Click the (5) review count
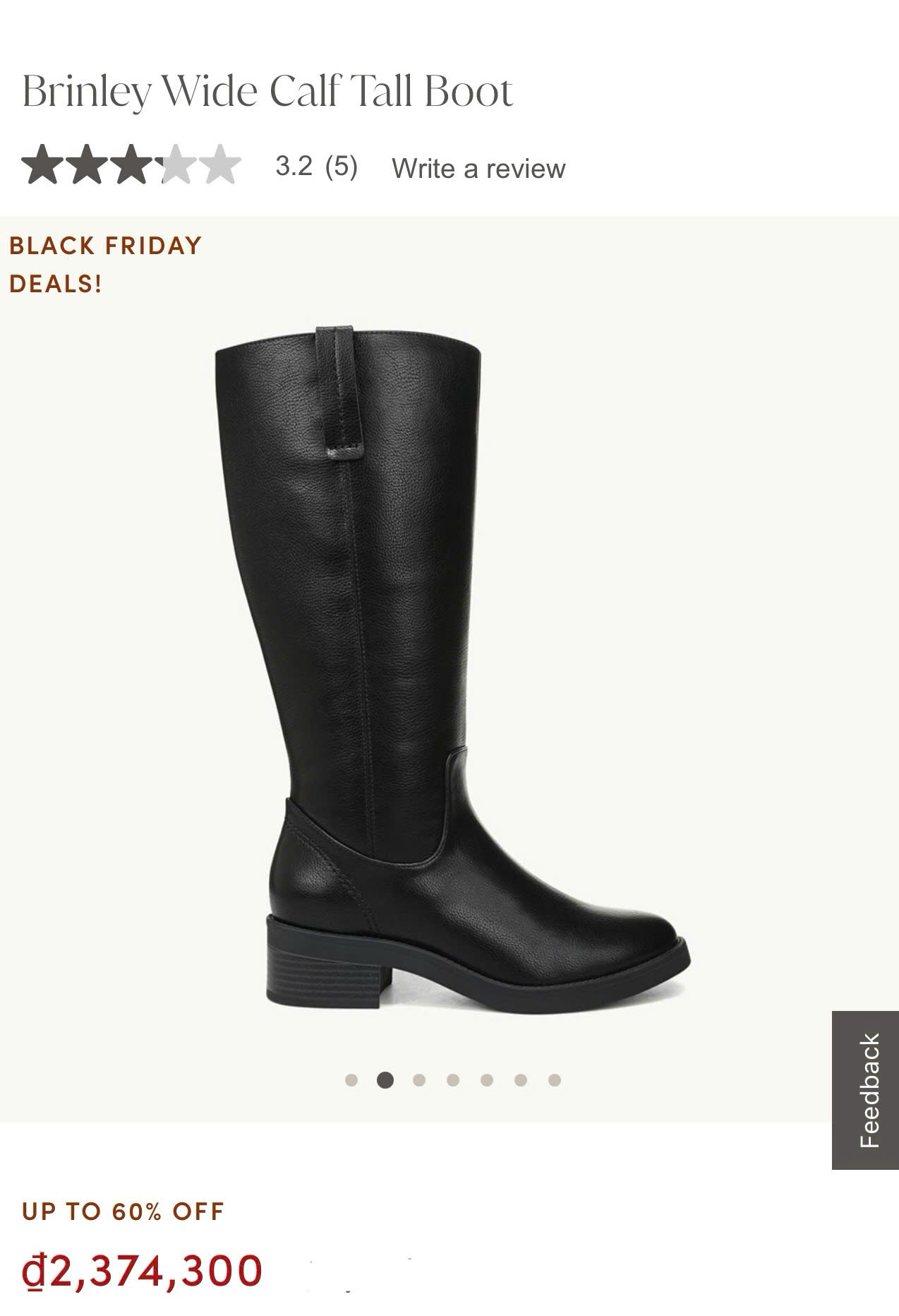The image size is (899, 1316). 342,167
